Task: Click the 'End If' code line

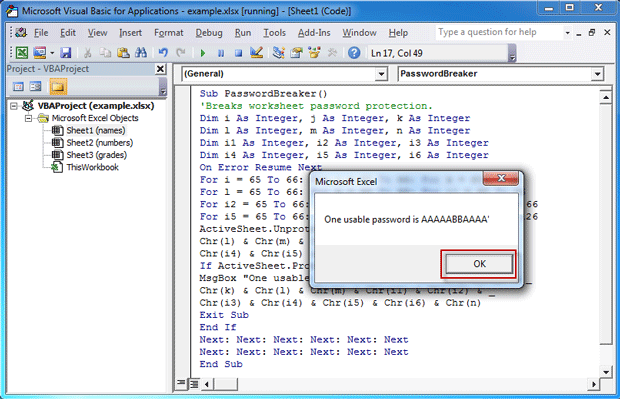Action: click(x=218, y=327)
